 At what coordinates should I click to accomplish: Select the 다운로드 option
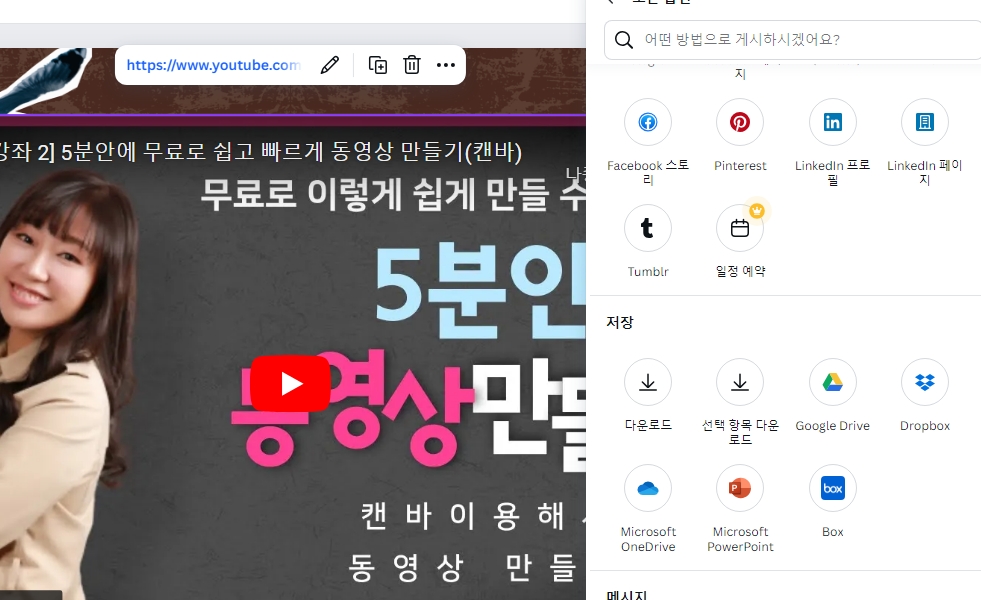647,381
